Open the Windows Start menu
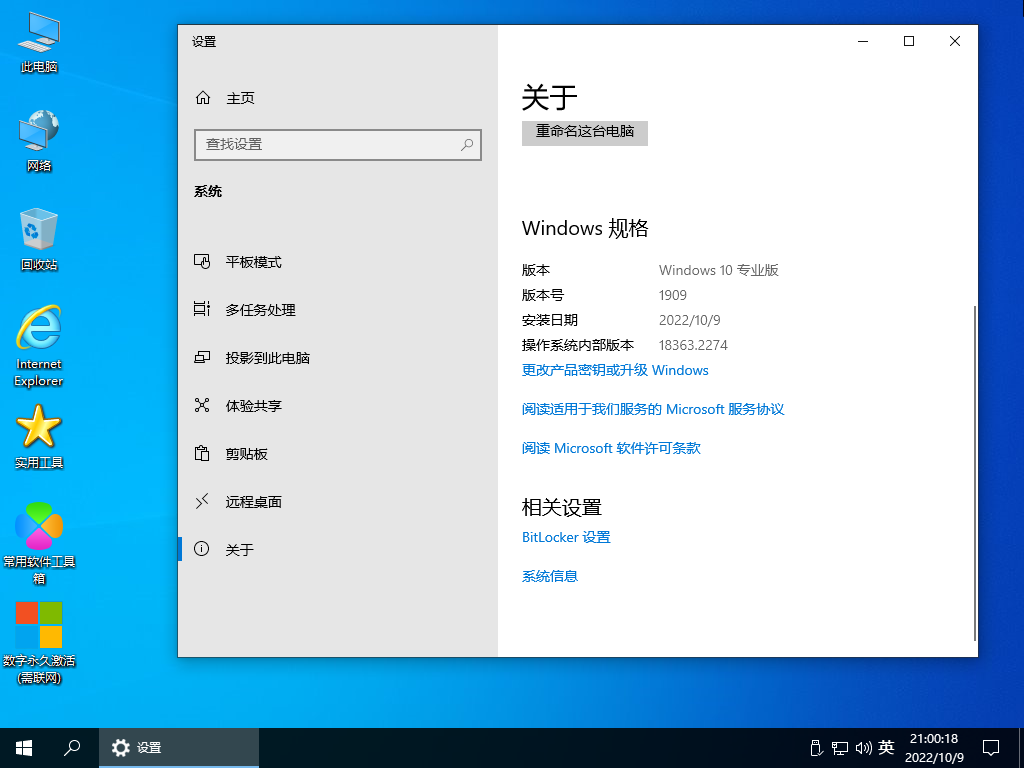1024x768 pixels. pos(24,747)
